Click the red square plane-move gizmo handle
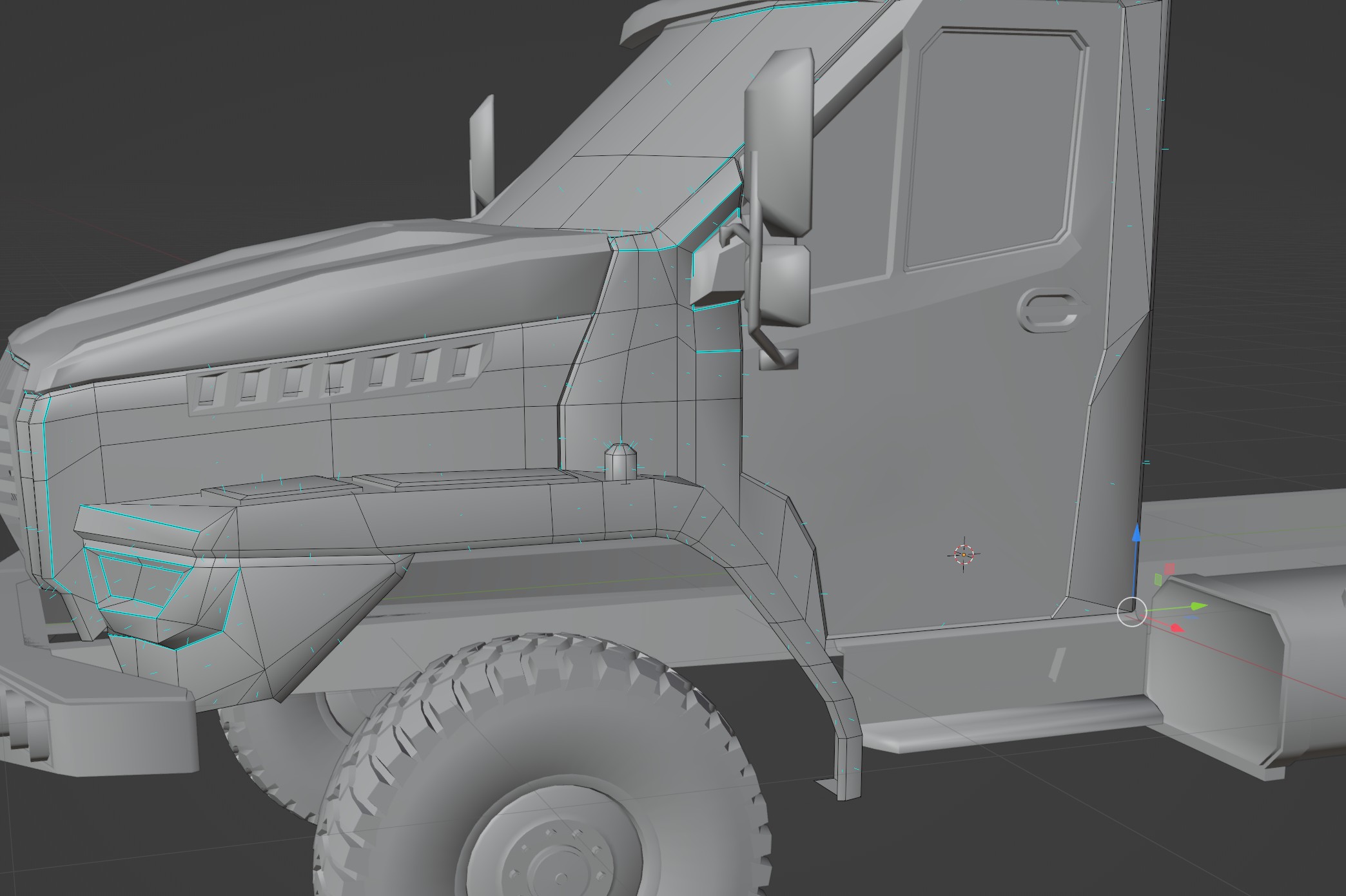 [x=1170, y=569]
